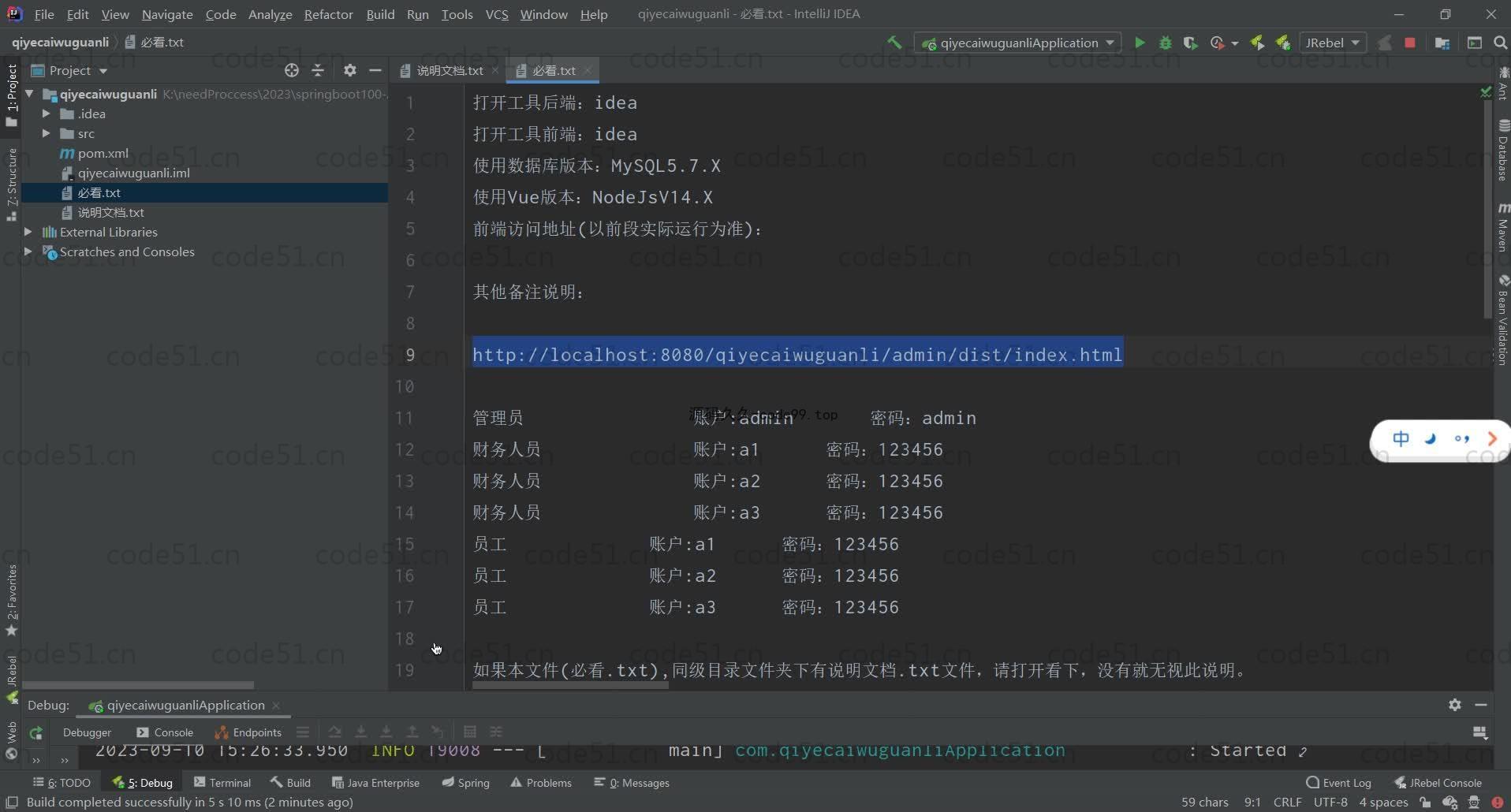
Task: Switch to 说明文档.txt editor tab
Action: [x=450, y=70]
